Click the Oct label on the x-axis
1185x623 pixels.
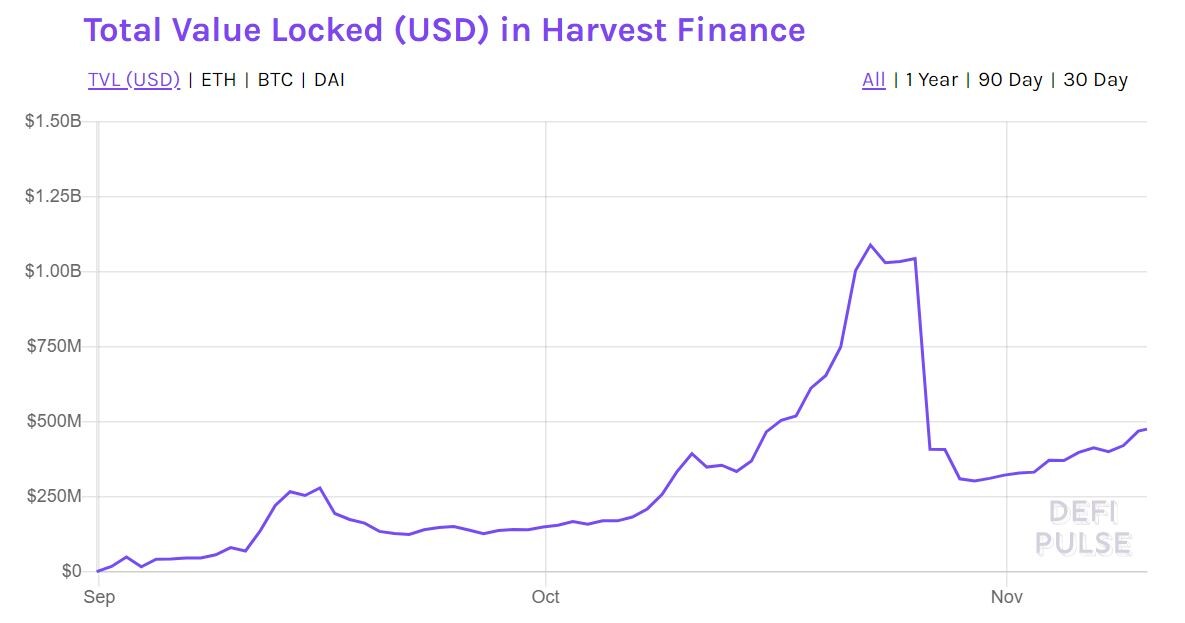pyautogui.click(x=546, y=597)
